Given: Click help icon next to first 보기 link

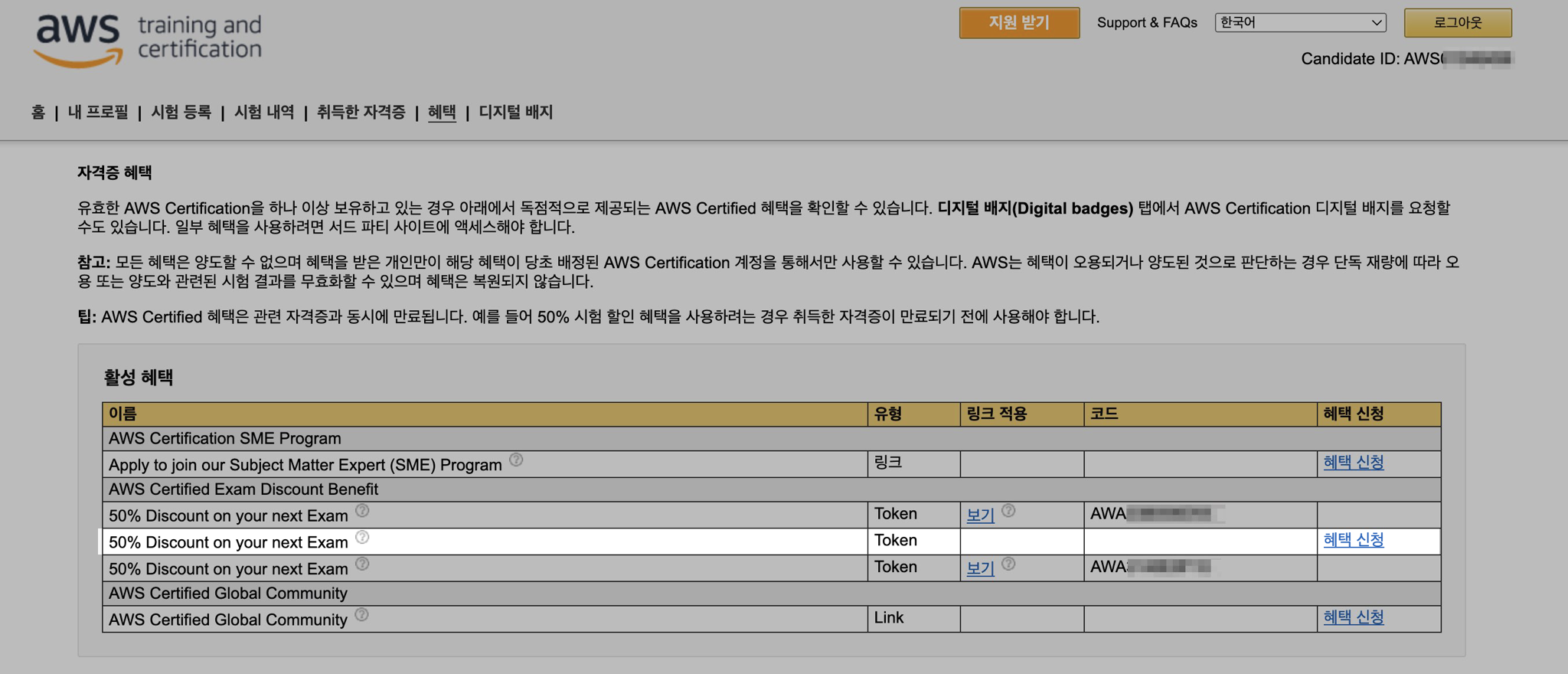Looking at the screenshot, I should tap(1008, 510).
